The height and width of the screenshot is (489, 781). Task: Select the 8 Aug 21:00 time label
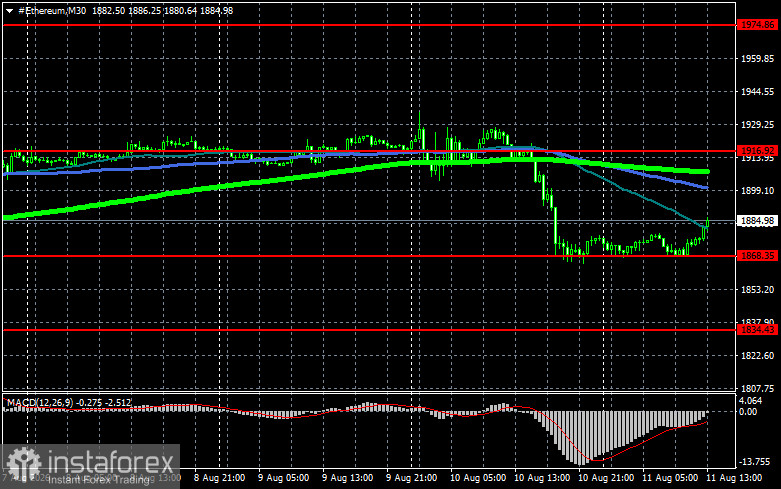click(x=219, y=478)
